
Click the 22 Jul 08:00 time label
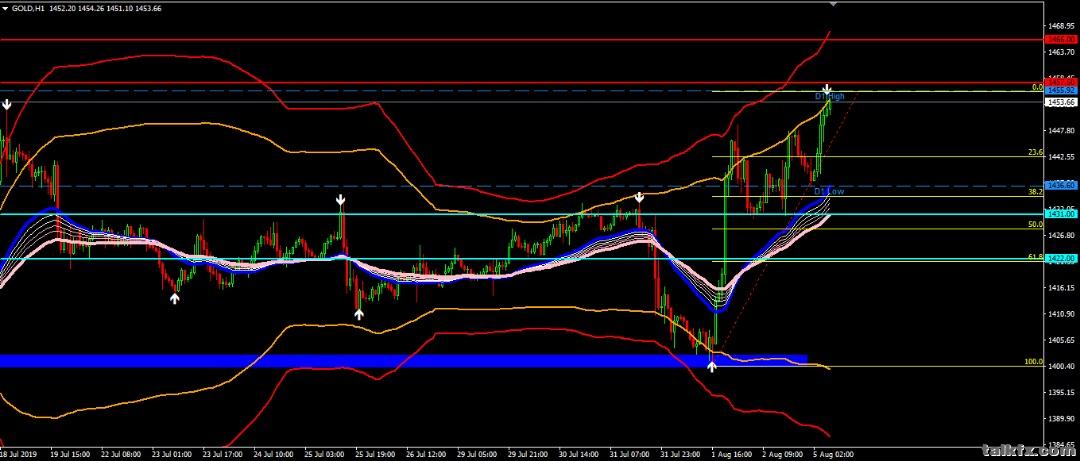121,455
